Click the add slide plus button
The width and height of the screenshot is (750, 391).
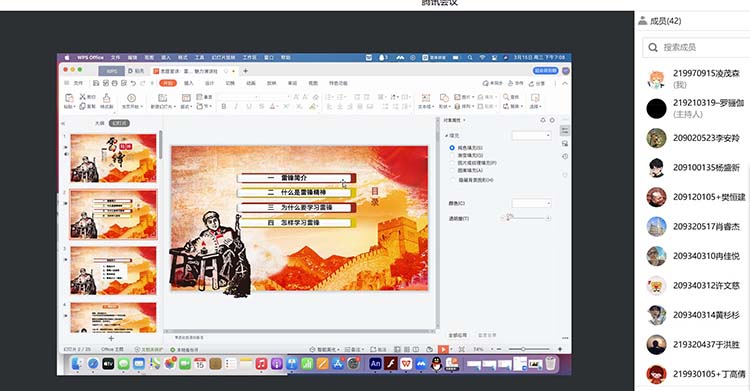coord(111,338)
